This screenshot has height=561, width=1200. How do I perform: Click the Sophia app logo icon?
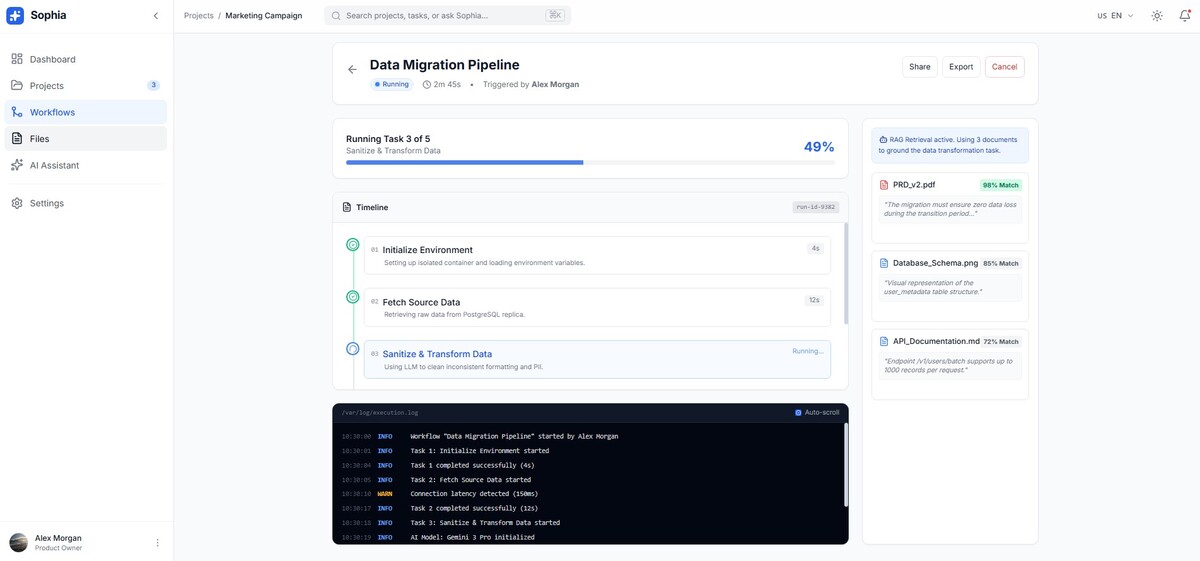(15, 16)
